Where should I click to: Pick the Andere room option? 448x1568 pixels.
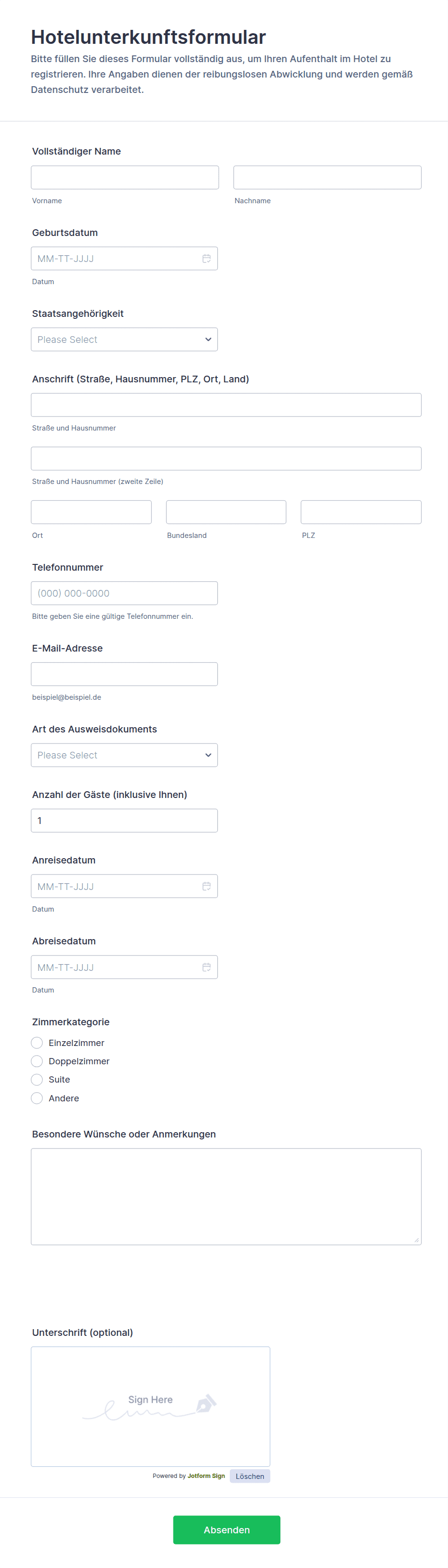[37, 1098]
